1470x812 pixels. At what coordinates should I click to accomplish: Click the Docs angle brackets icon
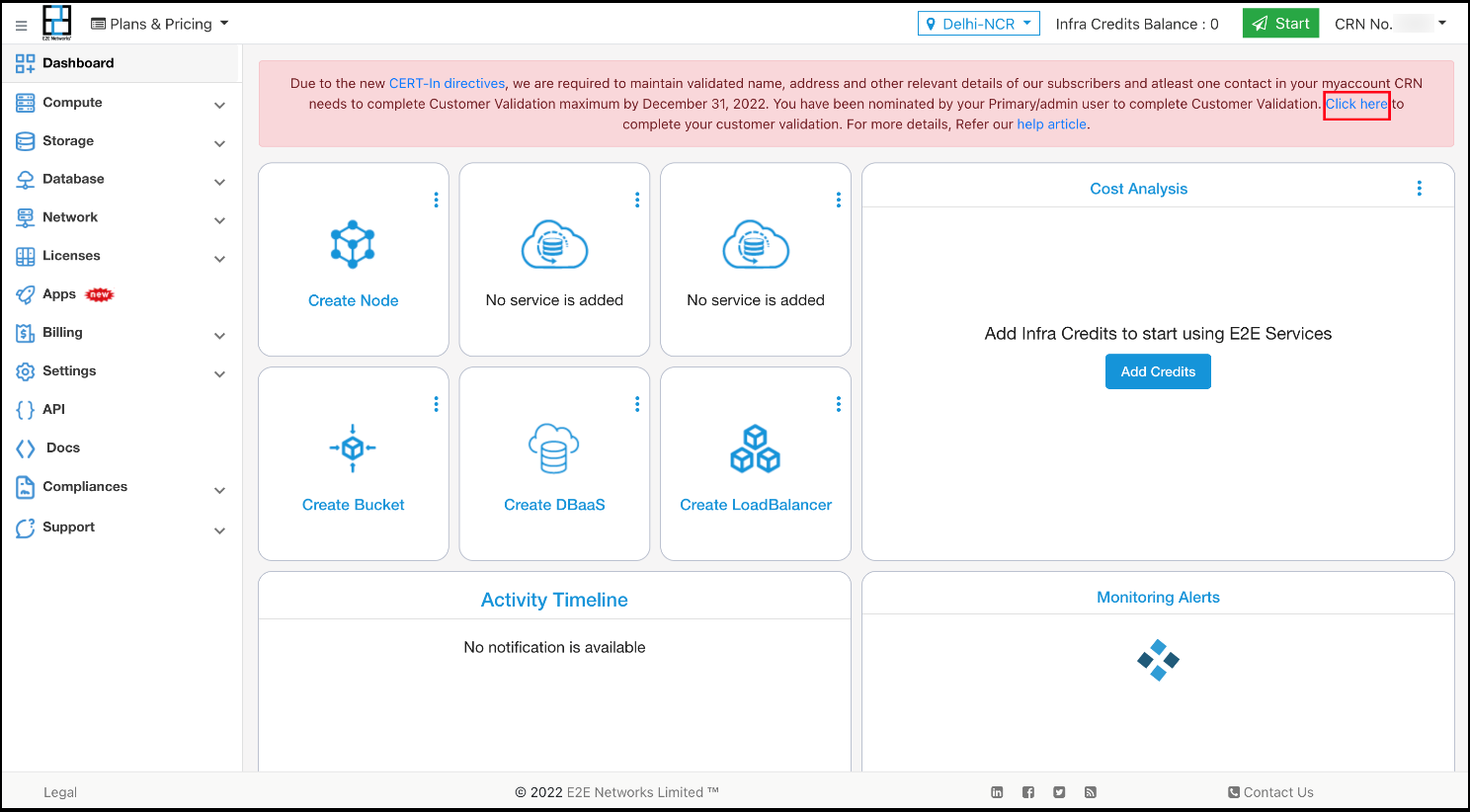(x=26, y=448)
